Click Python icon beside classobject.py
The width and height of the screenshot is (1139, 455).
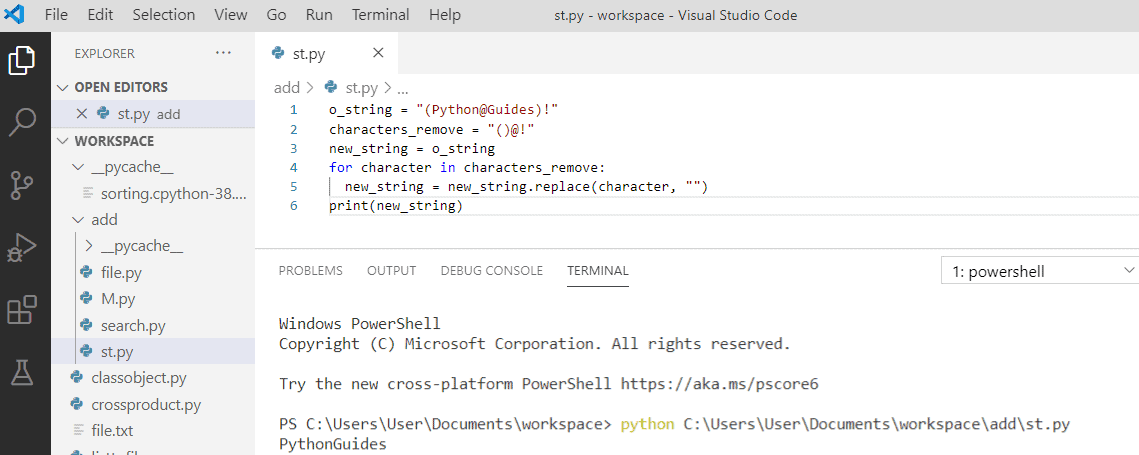[x=76, y=378]
